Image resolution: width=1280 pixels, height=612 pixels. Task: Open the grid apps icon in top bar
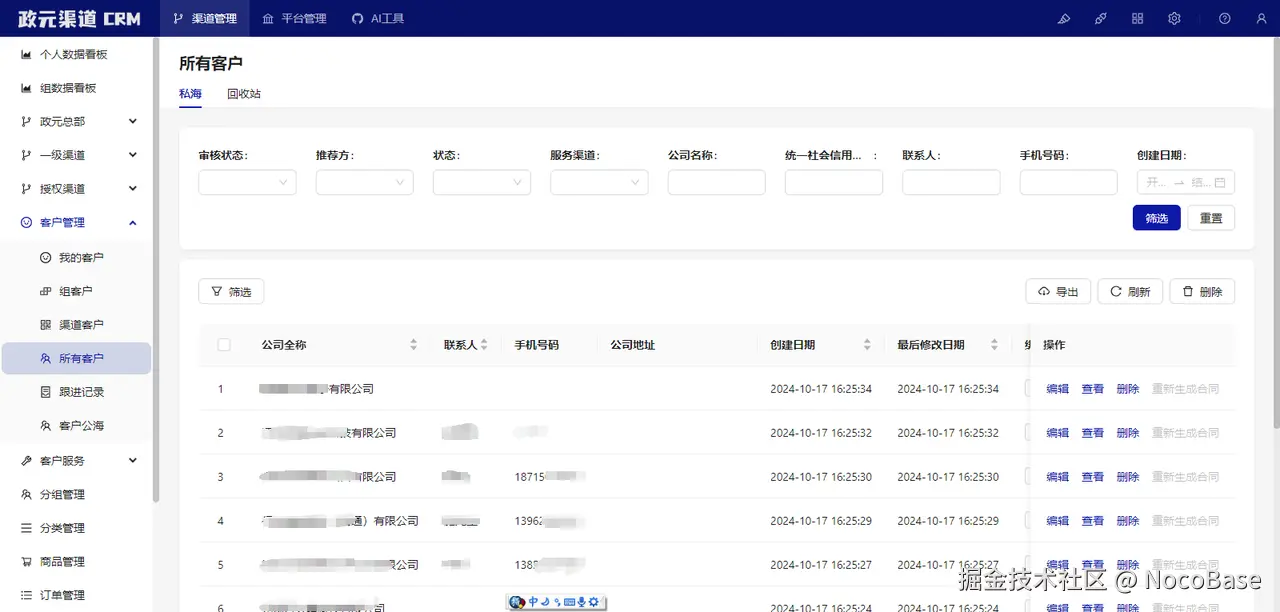tap(1137, 18)
